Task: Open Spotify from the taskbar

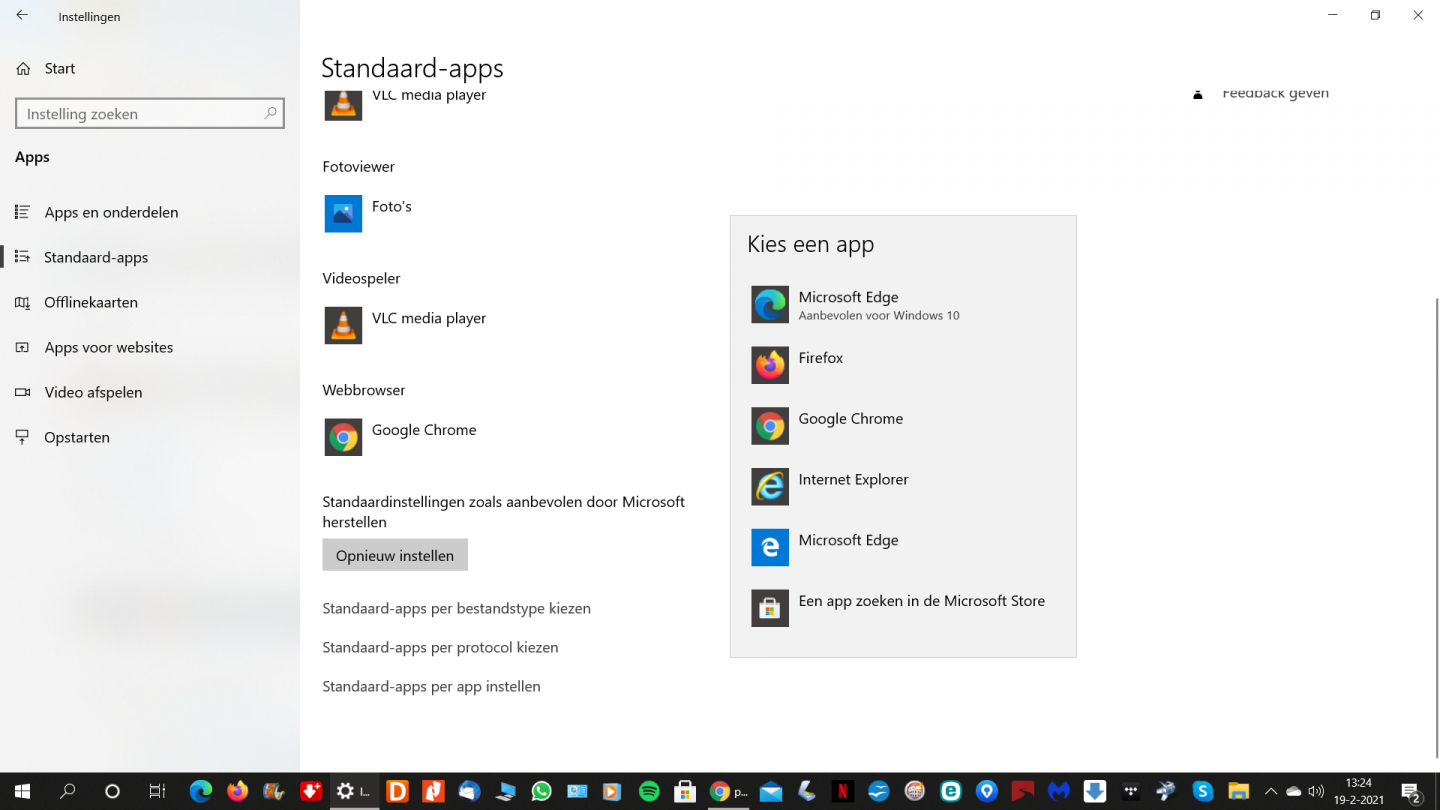Action: click(649, 791)
